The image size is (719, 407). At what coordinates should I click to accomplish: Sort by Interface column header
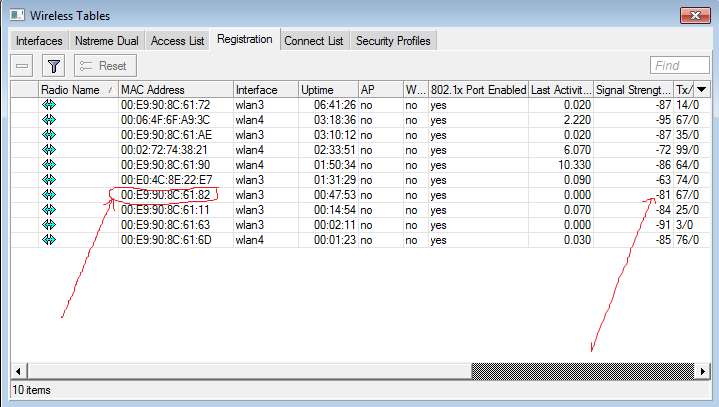pyautogui.click(x=266, y=90)
